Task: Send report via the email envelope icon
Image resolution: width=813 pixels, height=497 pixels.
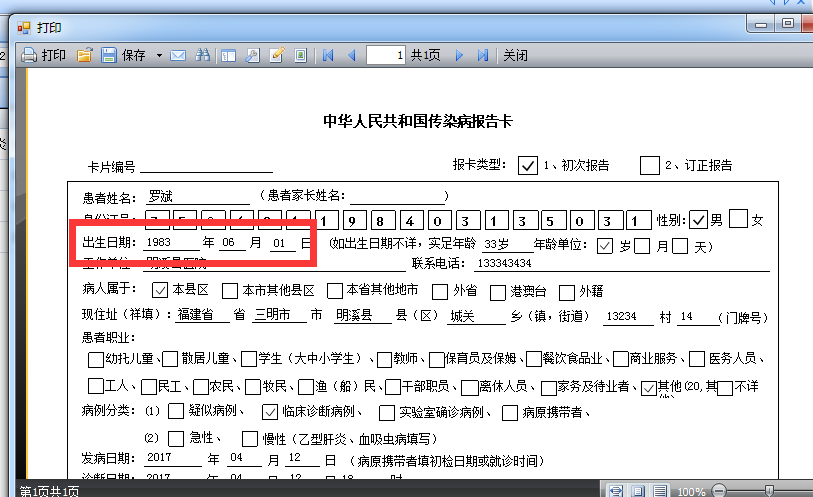Action: click(x=178, y=55)
